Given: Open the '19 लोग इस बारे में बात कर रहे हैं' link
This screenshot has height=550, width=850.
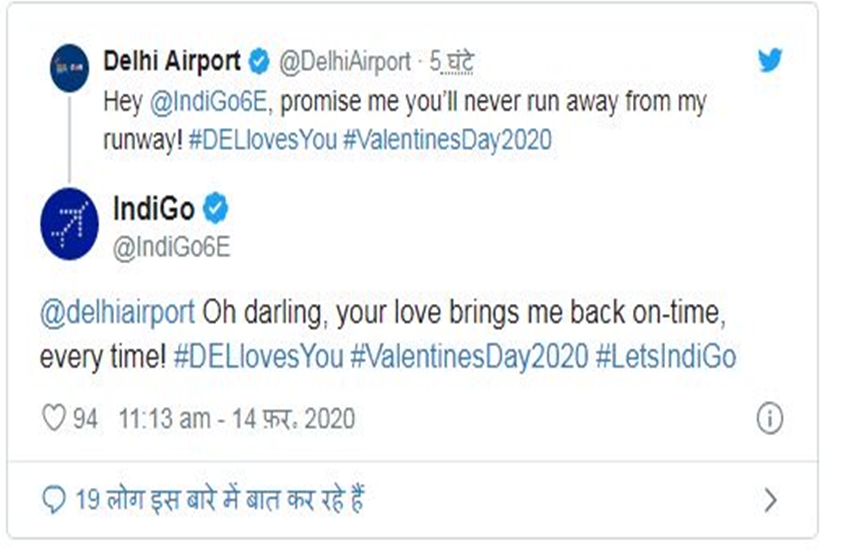Looking at the screenshot, I should (220, 499).
